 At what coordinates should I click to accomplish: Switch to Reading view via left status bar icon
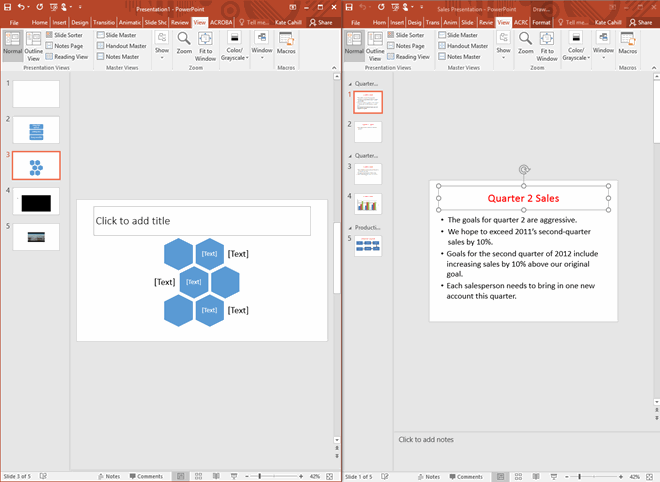[x=216, y=476]
